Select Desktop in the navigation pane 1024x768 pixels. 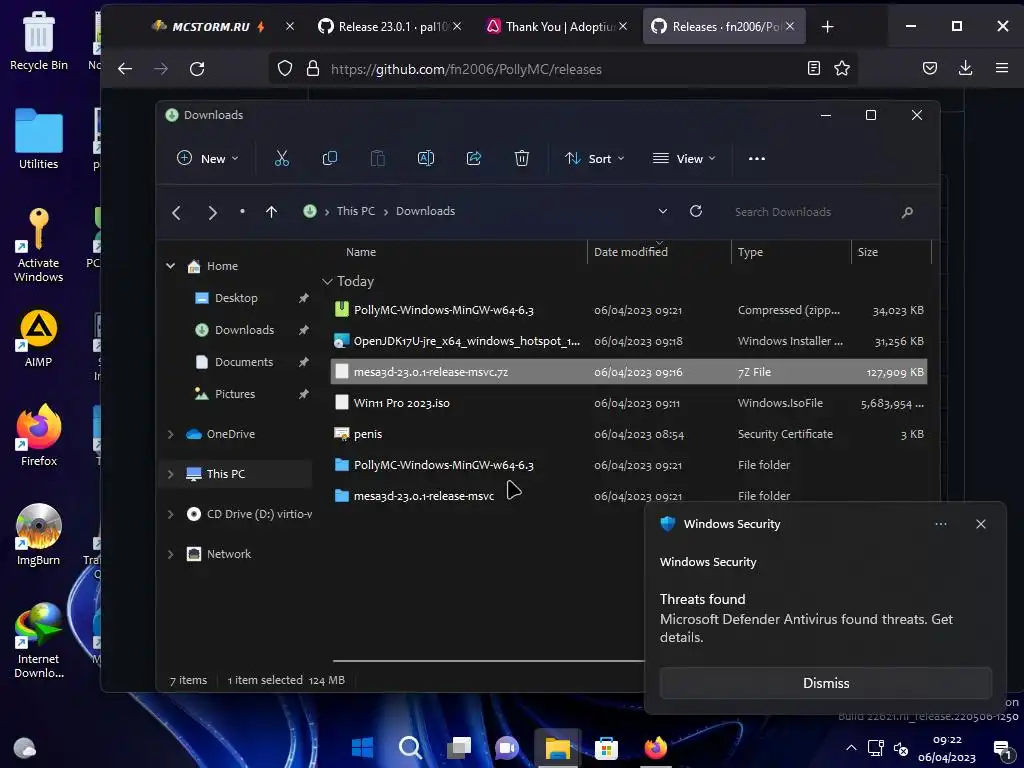tap(236, 298)
